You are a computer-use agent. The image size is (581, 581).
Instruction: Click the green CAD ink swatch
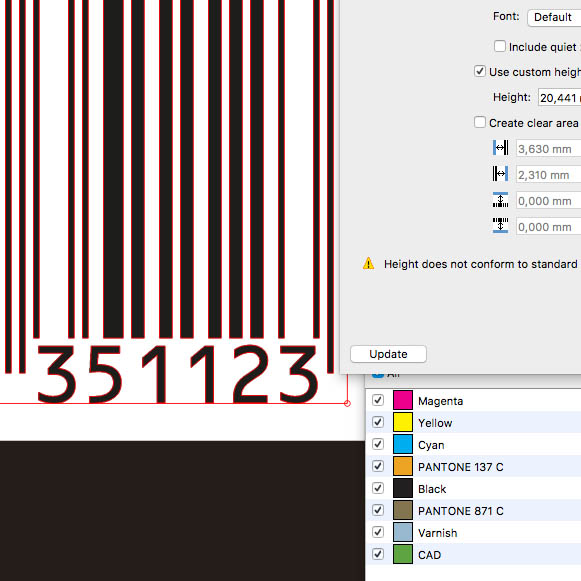tap(403, 554)
